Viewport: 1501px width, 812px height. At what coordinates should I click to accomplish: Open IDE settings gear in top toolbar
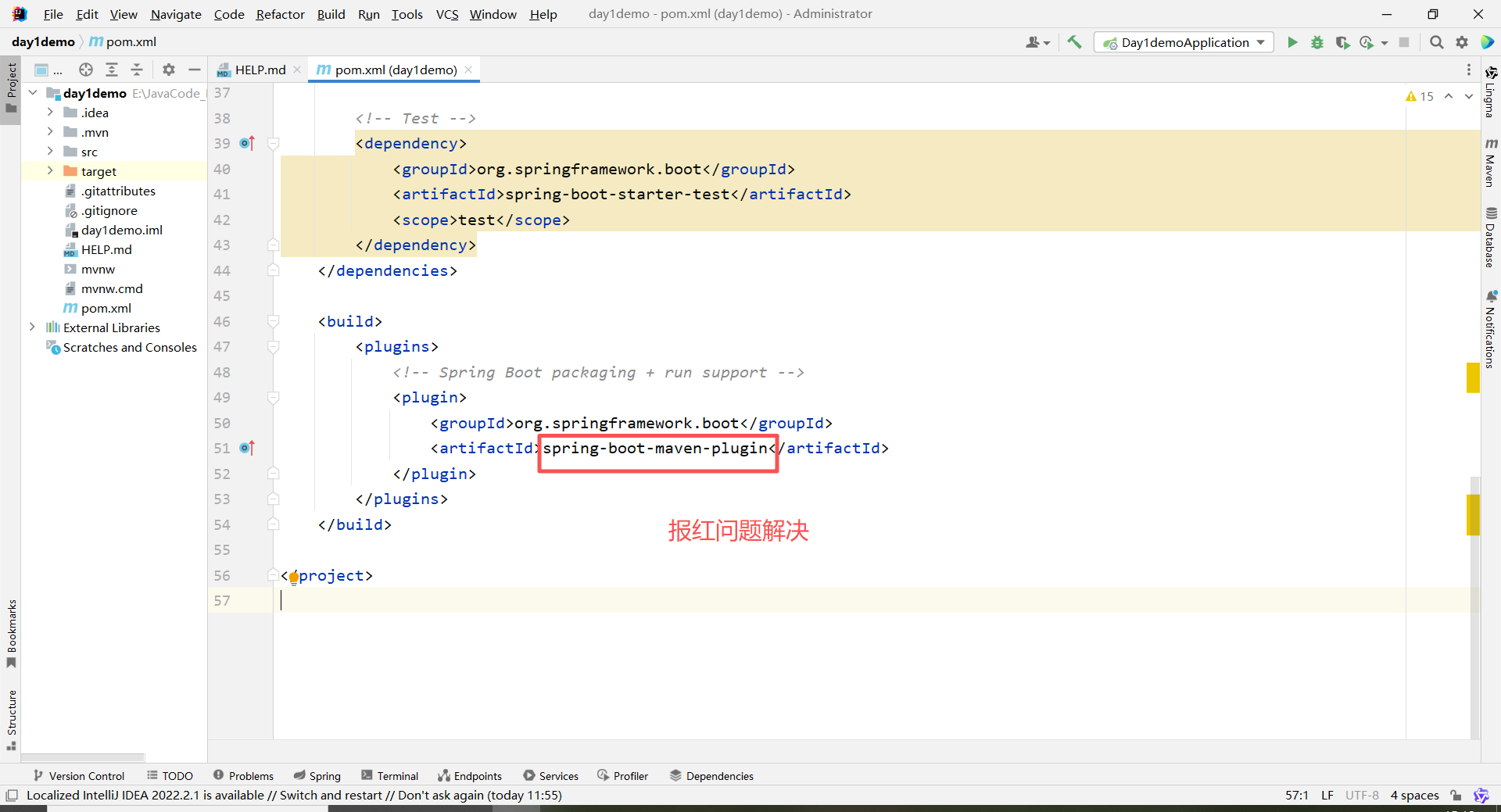[1462, 42]
